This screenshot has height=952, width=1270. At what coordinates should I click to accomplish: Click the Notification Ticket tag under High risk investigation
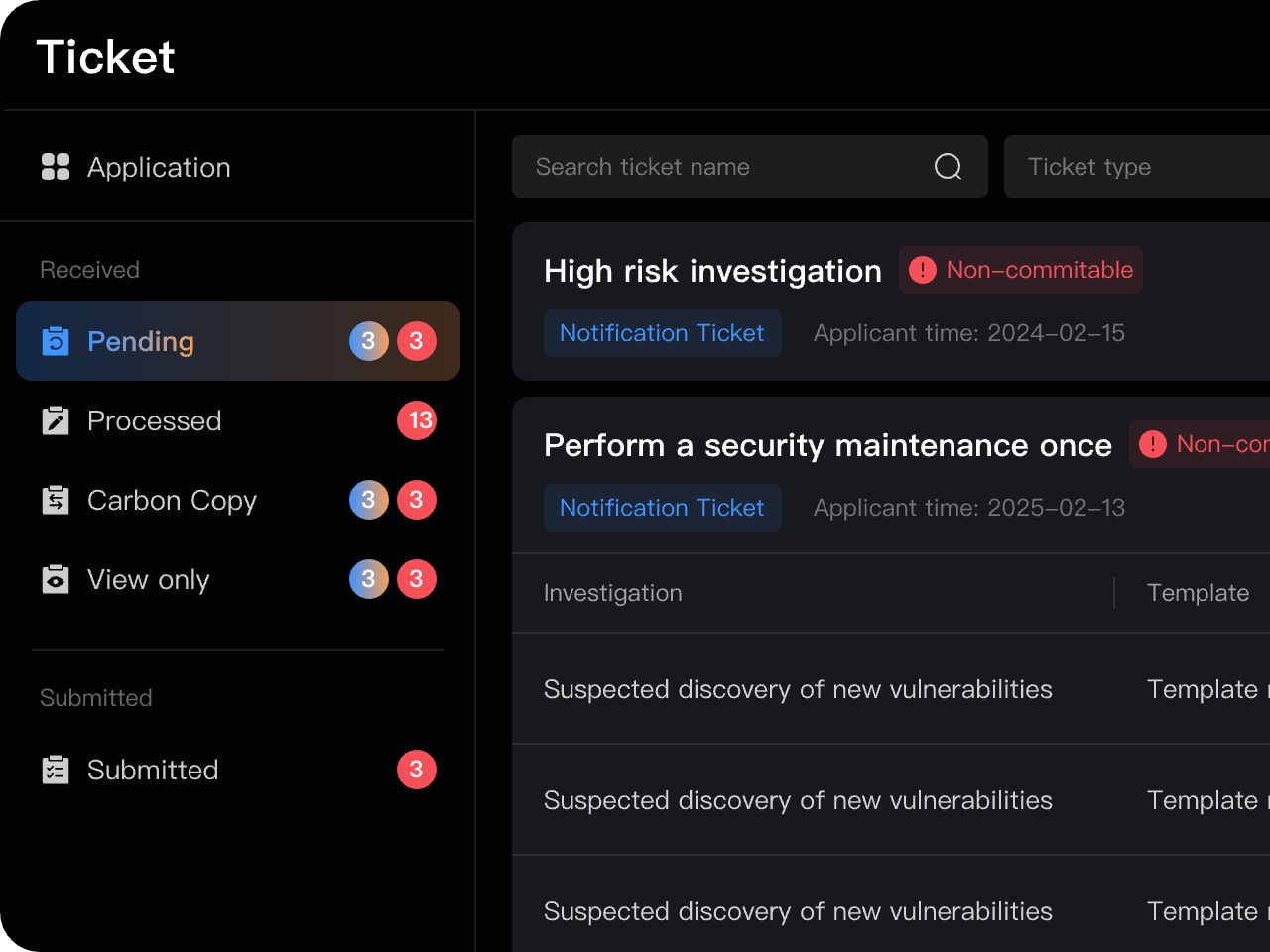(662, 333)
